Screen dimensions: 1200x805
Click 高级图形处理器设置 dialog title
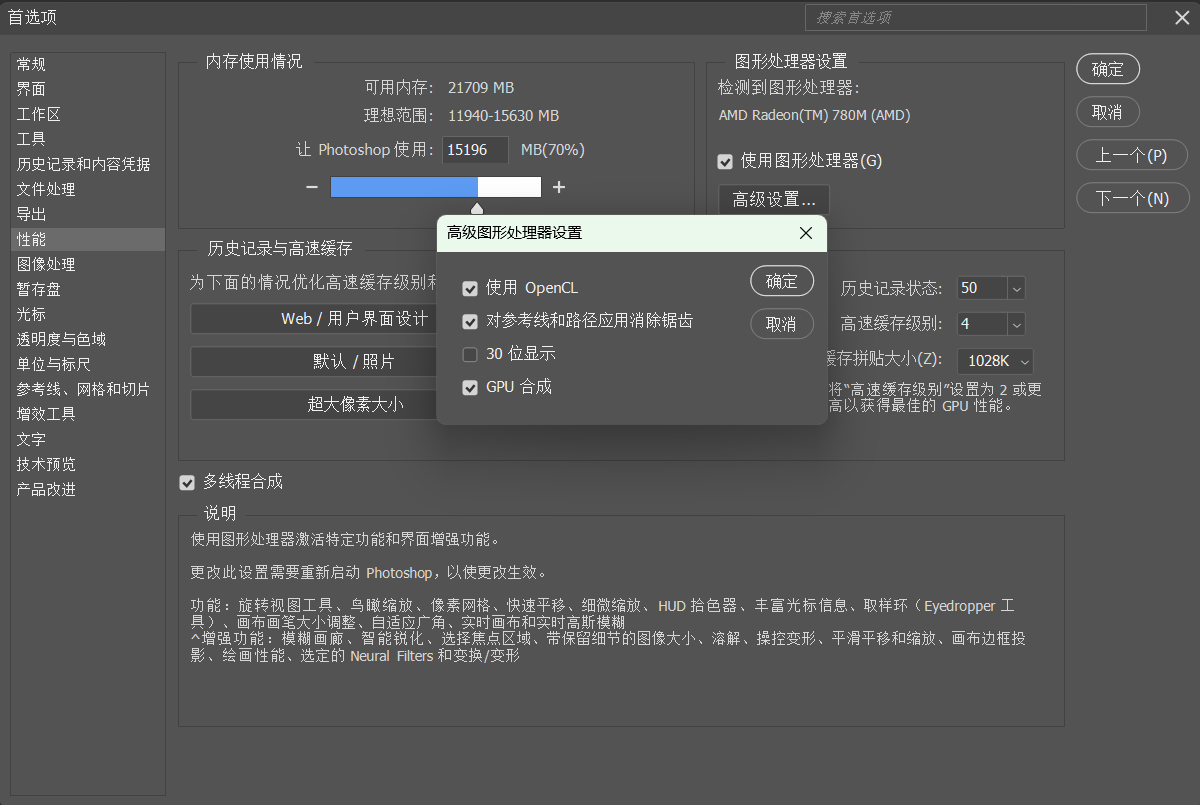514,233
